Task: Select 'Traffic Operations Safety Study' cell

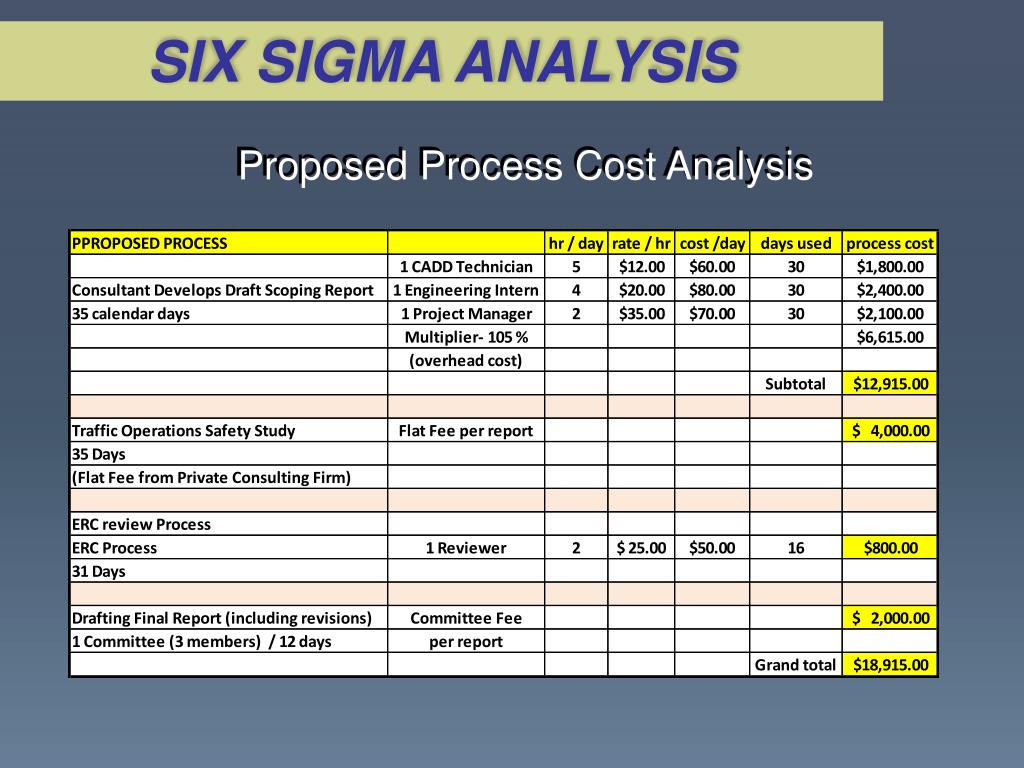Action: pos(229,431)
